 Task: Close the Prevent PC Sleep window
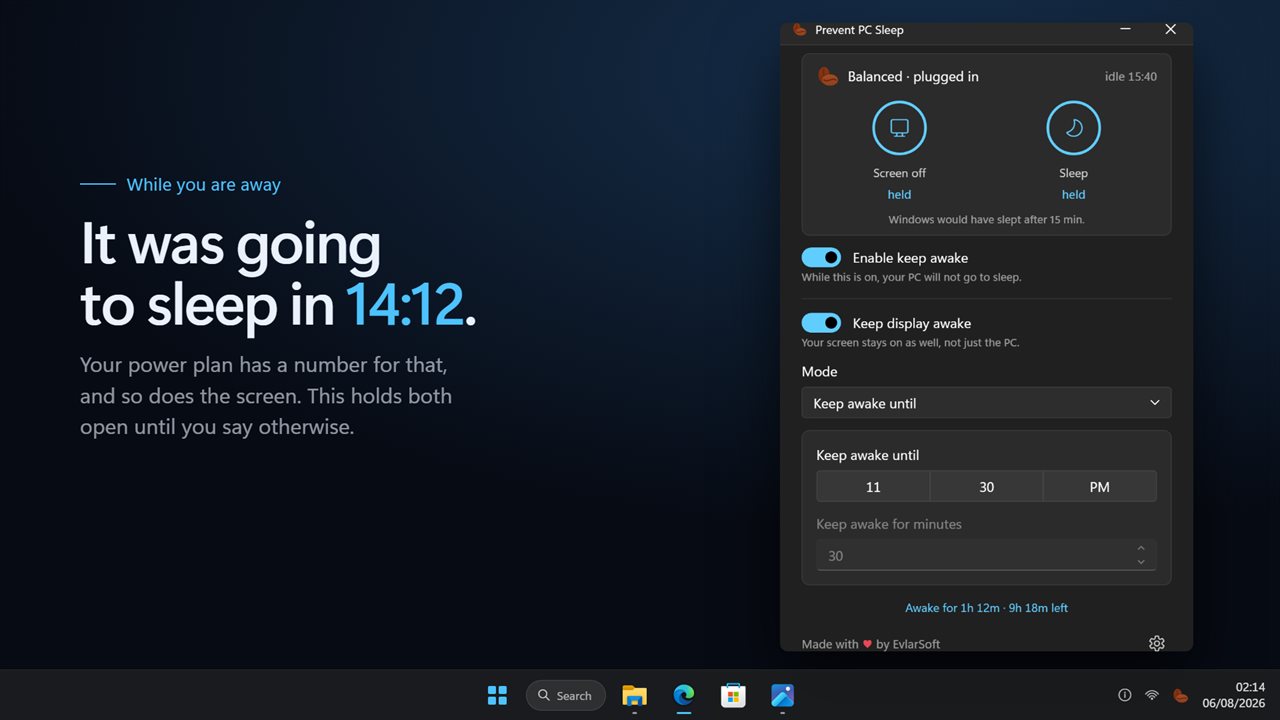[x=1170, y=30]
